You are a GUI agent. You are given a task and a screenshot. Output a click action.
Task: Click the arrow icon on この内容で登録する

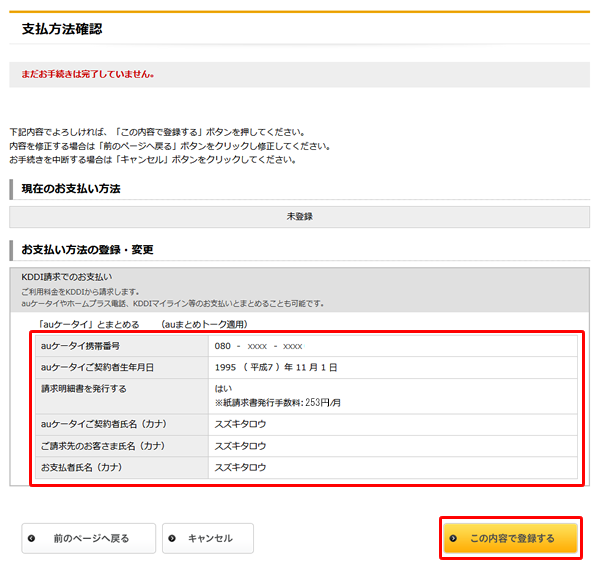453,538
